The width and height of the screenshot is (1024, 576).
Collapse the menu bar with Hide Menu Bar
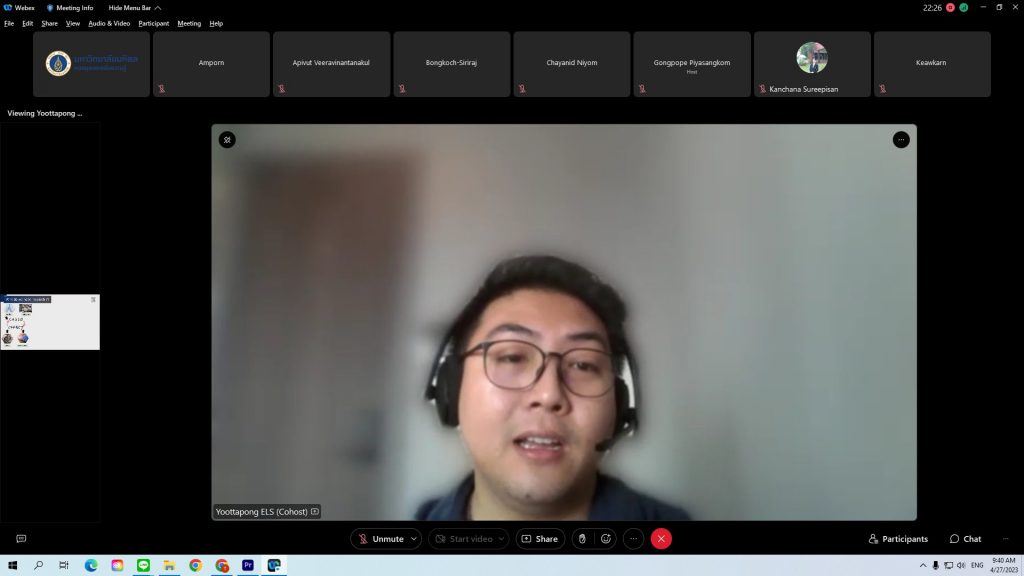coord(134,8)
